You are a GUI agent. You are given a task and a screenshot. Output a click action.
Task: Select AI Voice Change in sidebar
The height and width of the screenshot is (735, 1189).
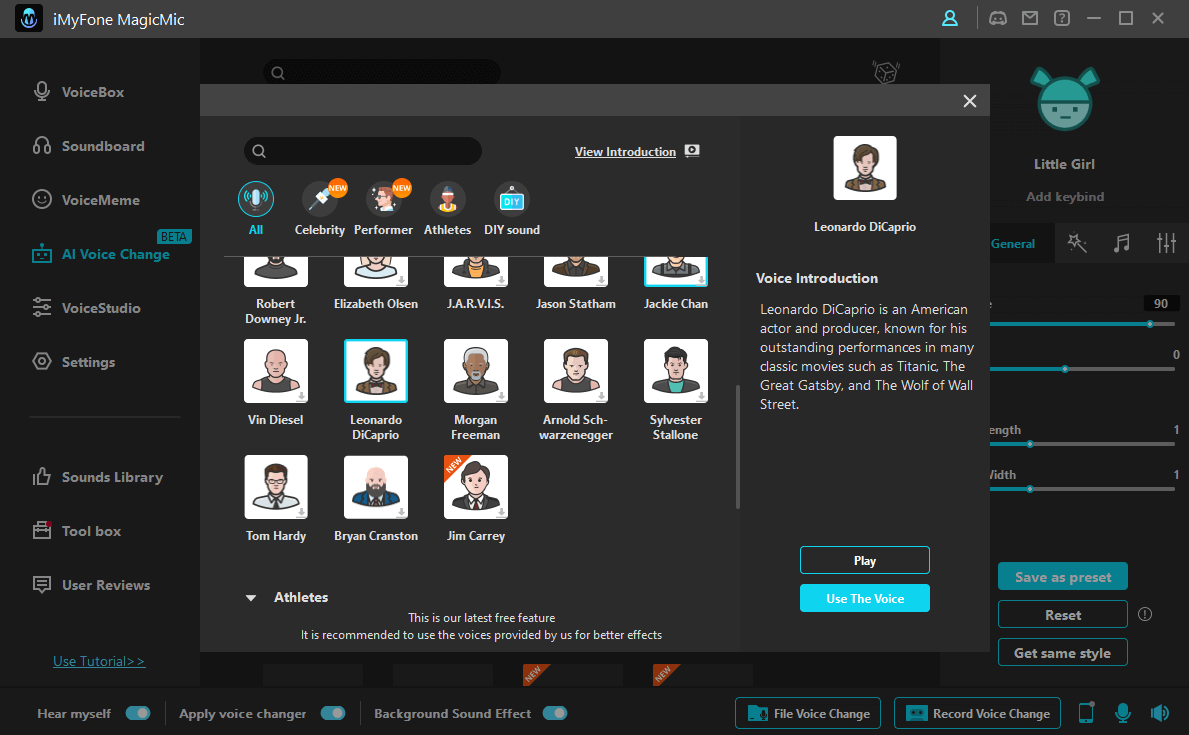tap(101, 254)
